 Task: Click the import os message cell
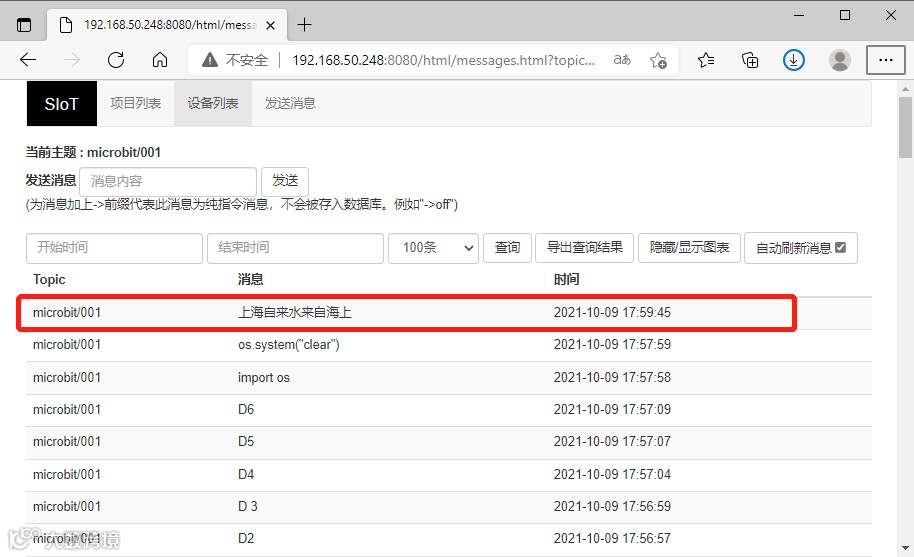[263, 378]
